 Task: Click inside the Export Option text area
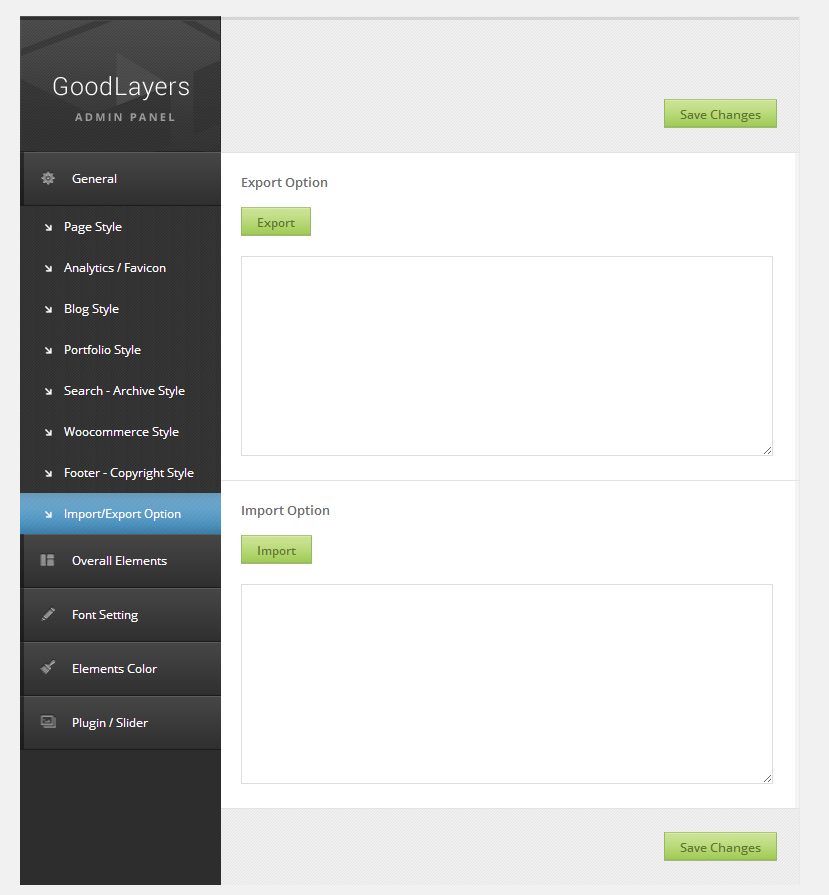[506, 356]
